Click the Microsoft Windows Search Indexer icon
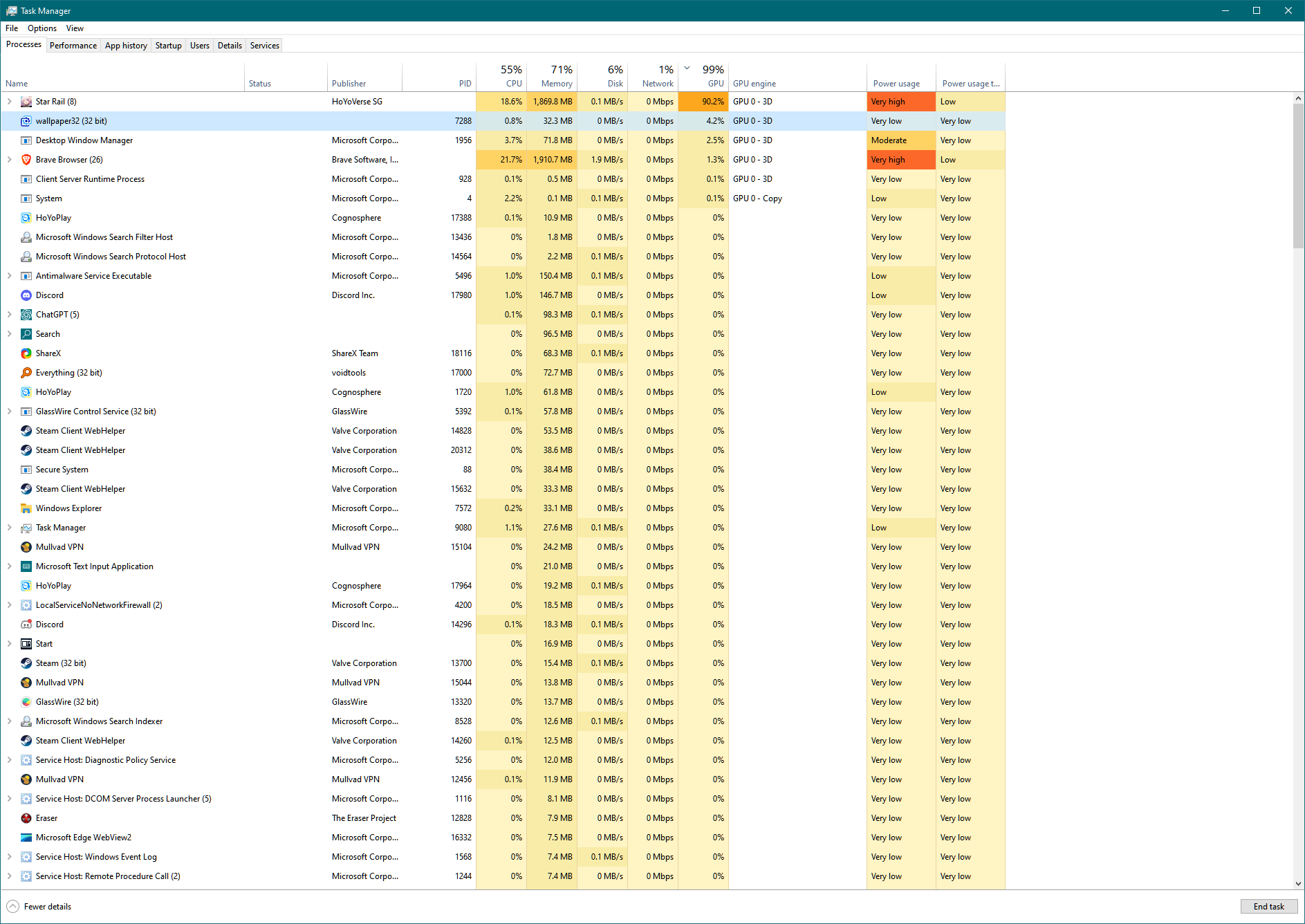 click(x=26, y=721)
